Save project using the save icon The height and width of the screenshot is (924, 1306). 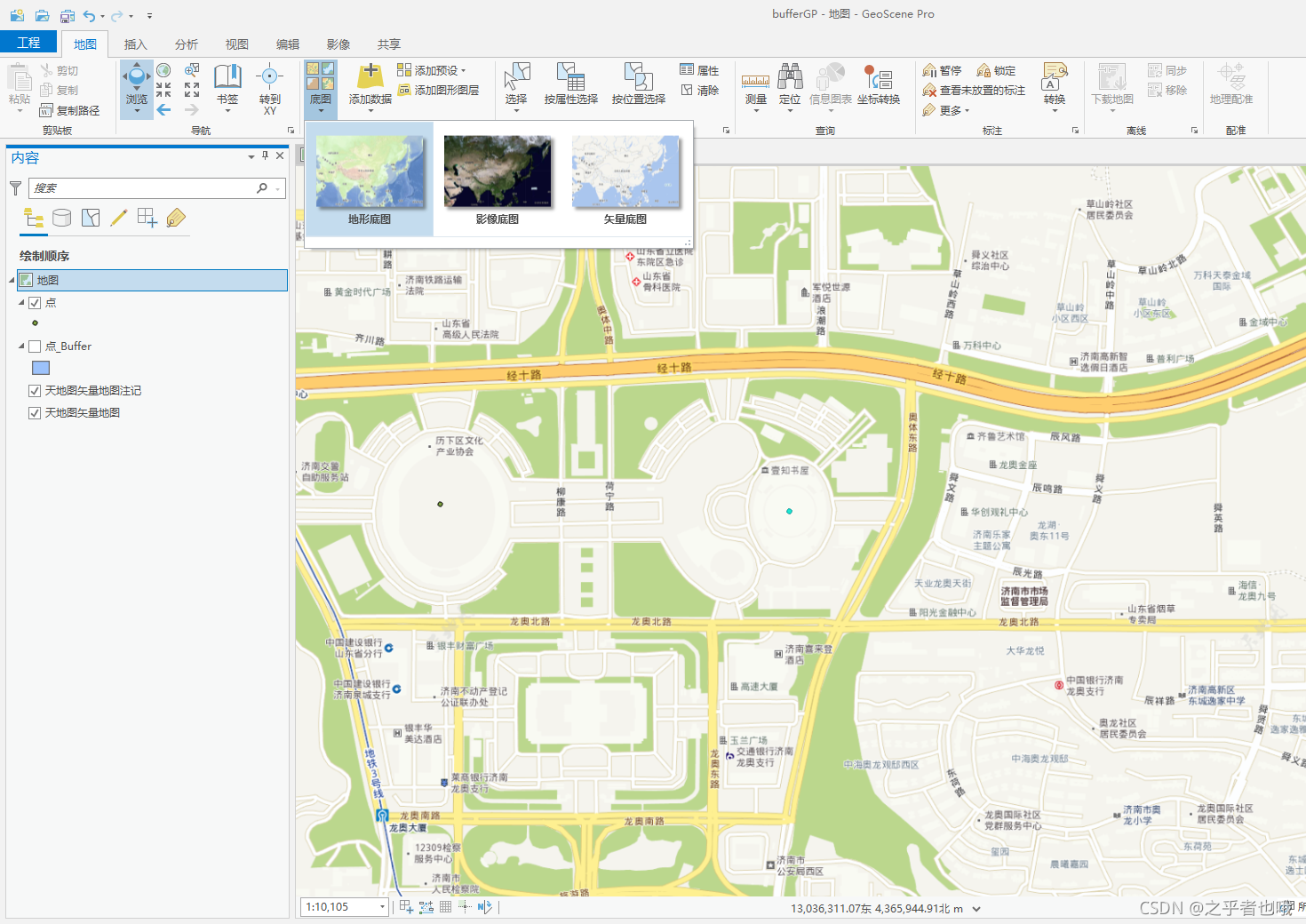coord(67,15)
